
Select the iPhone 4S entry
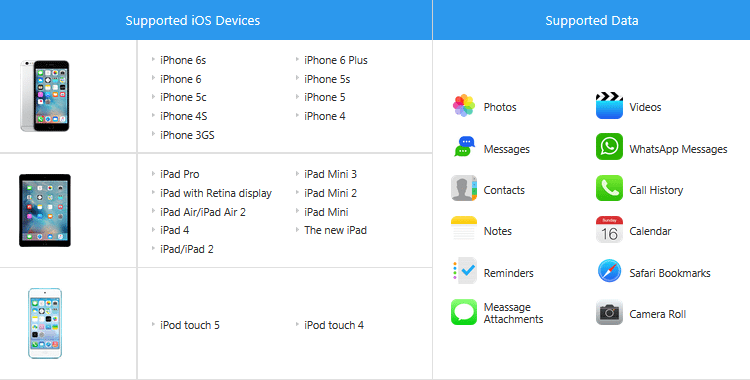tap(184, 116)
